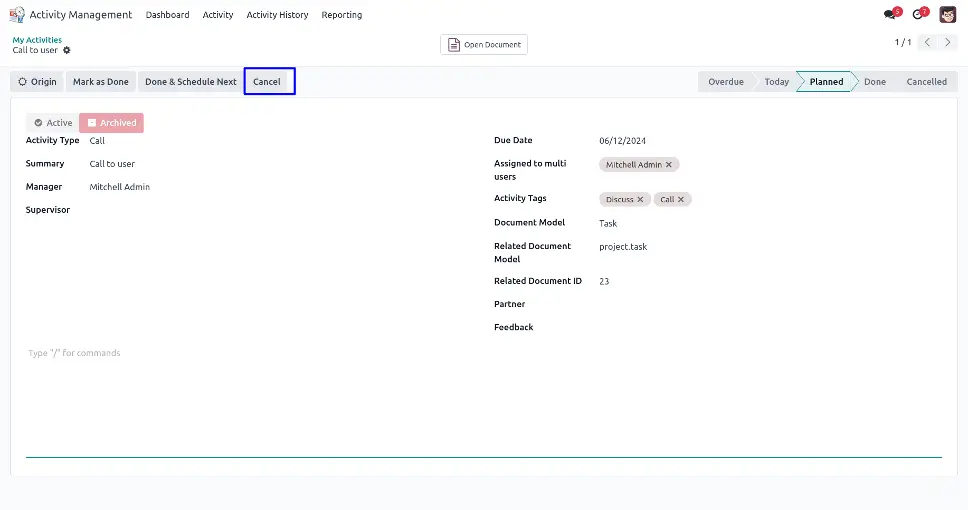Follow the My Activities breadcrumb link

[x=37, y=40]
